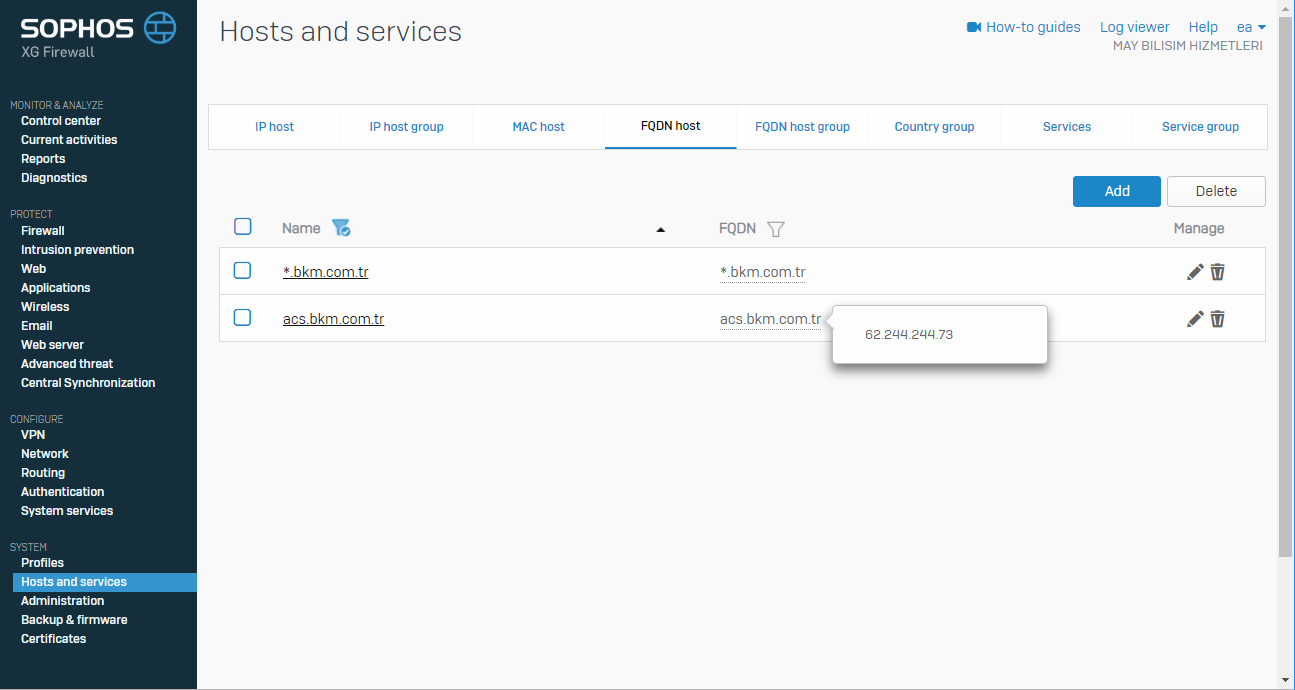Select the acs.bkm.com.tr row checkbox

243,317
